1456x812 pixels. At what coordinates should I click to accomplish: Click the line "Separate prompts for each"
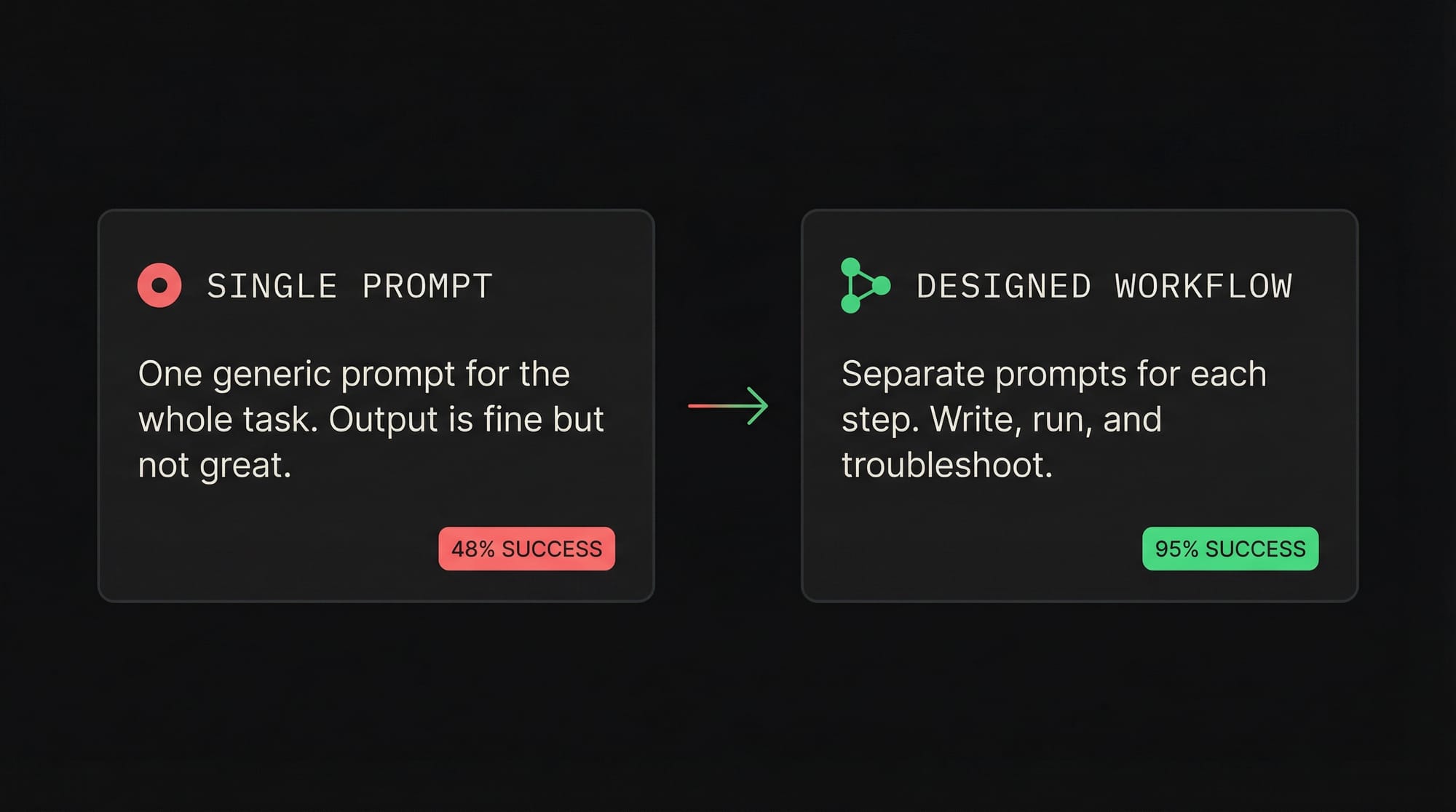(1053, 374)
